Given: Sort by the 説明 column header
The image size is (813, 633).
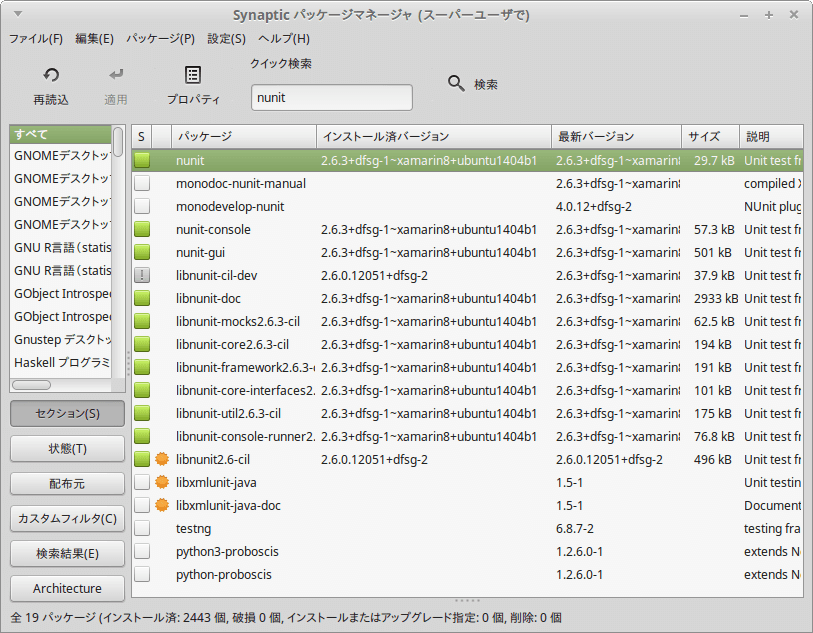Looking at the screenshot, I should pos(771,137).
